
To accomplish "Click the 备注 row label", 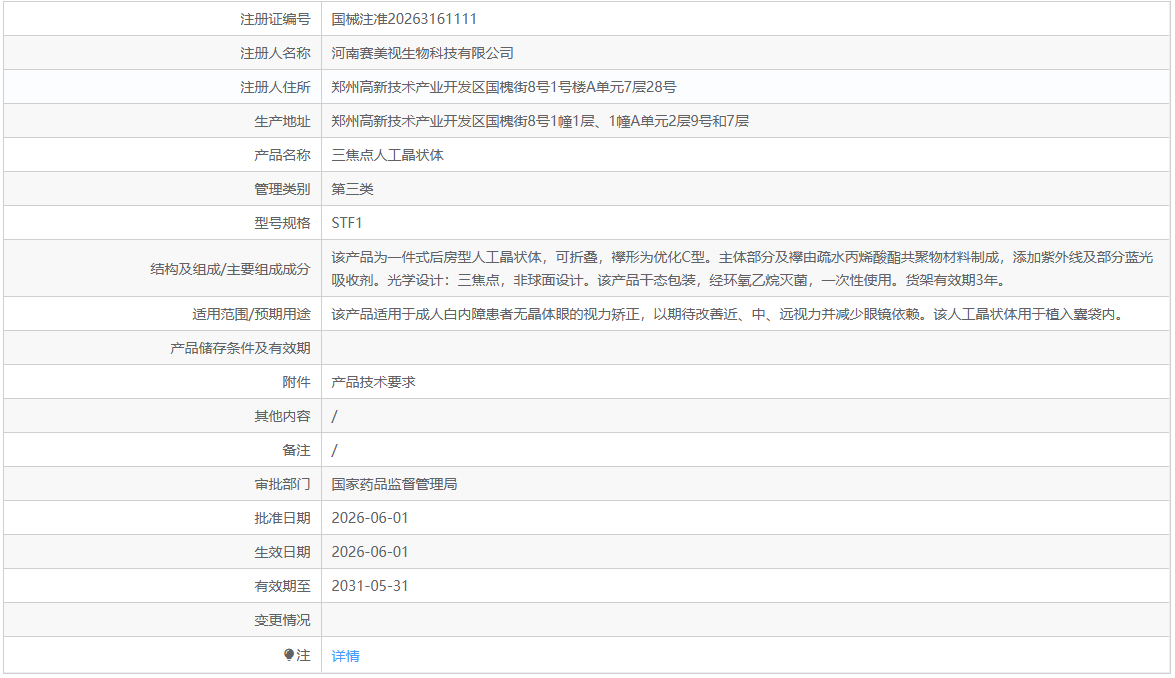I will (296, 450).
